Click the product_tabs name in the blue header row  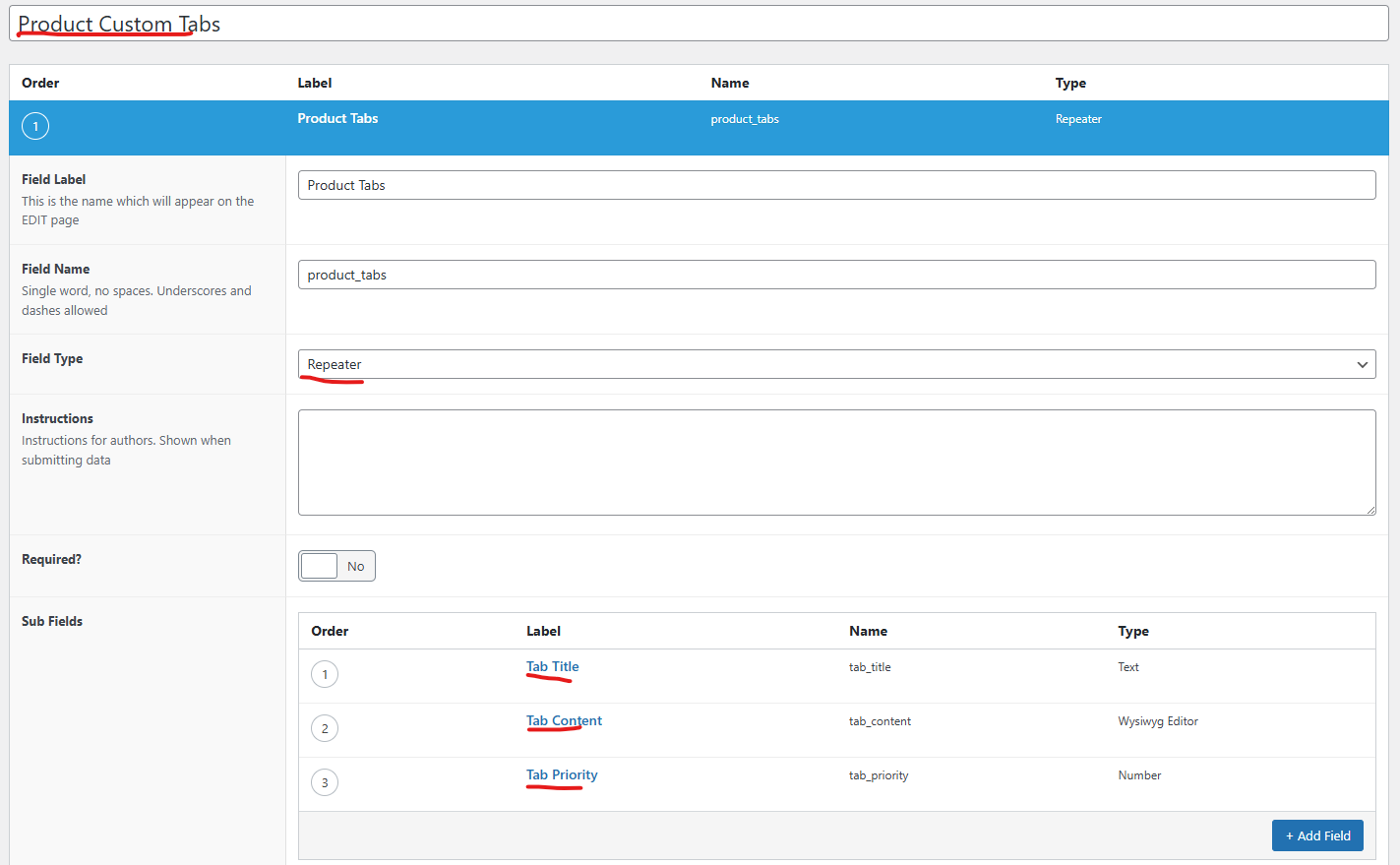745,119
